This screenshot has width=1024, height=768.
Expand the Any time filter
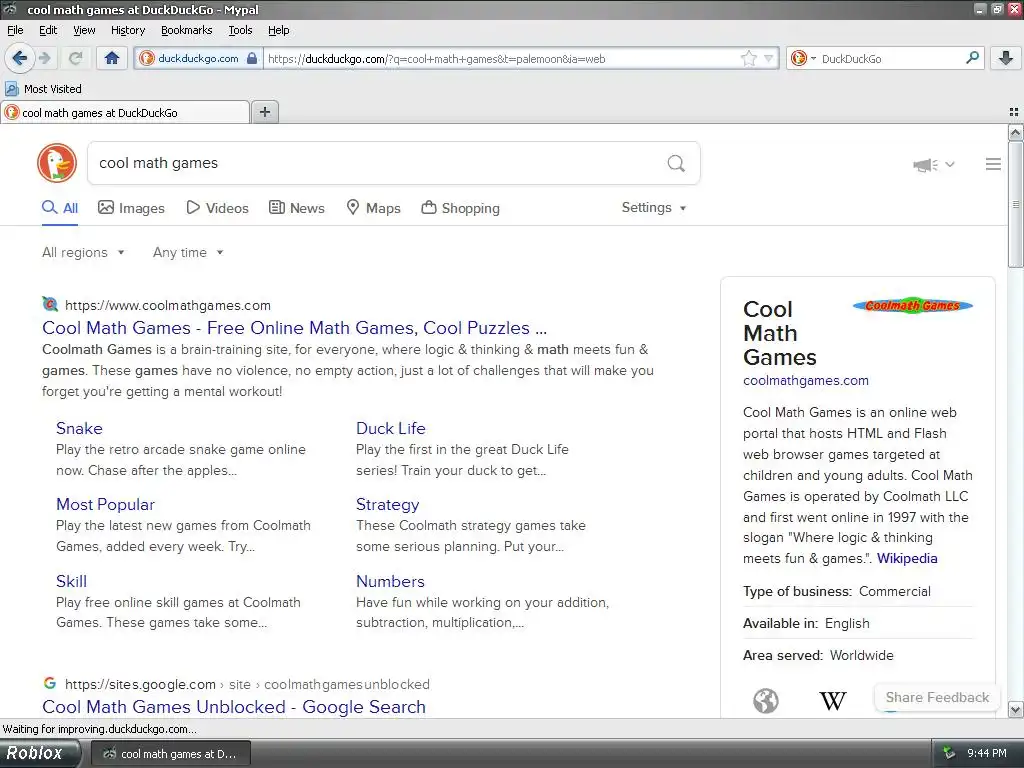point(188,252)
